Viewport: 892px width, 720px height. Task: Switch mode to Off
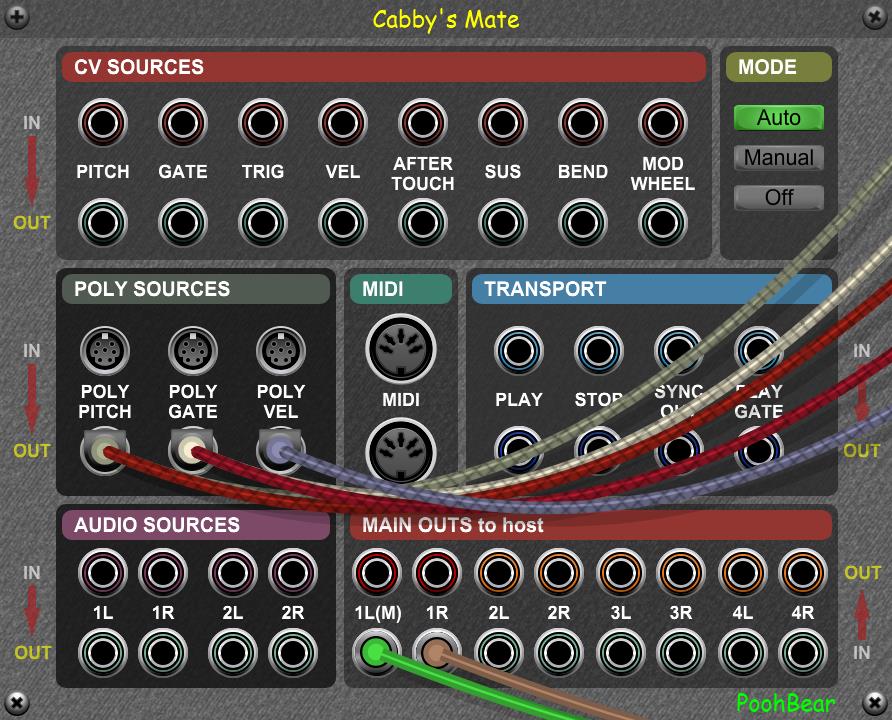(778, 197)
